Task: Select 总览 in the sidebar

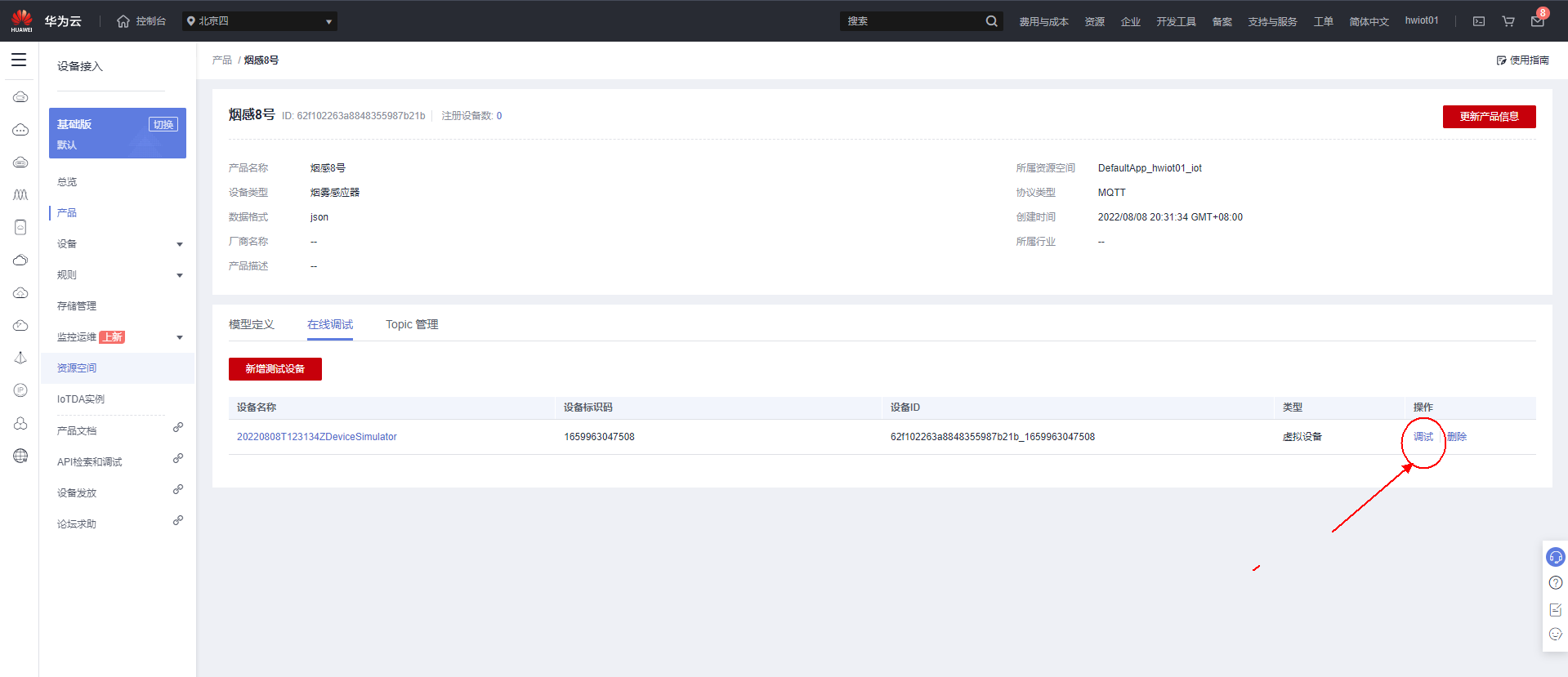Action: (x=67, y=182)
